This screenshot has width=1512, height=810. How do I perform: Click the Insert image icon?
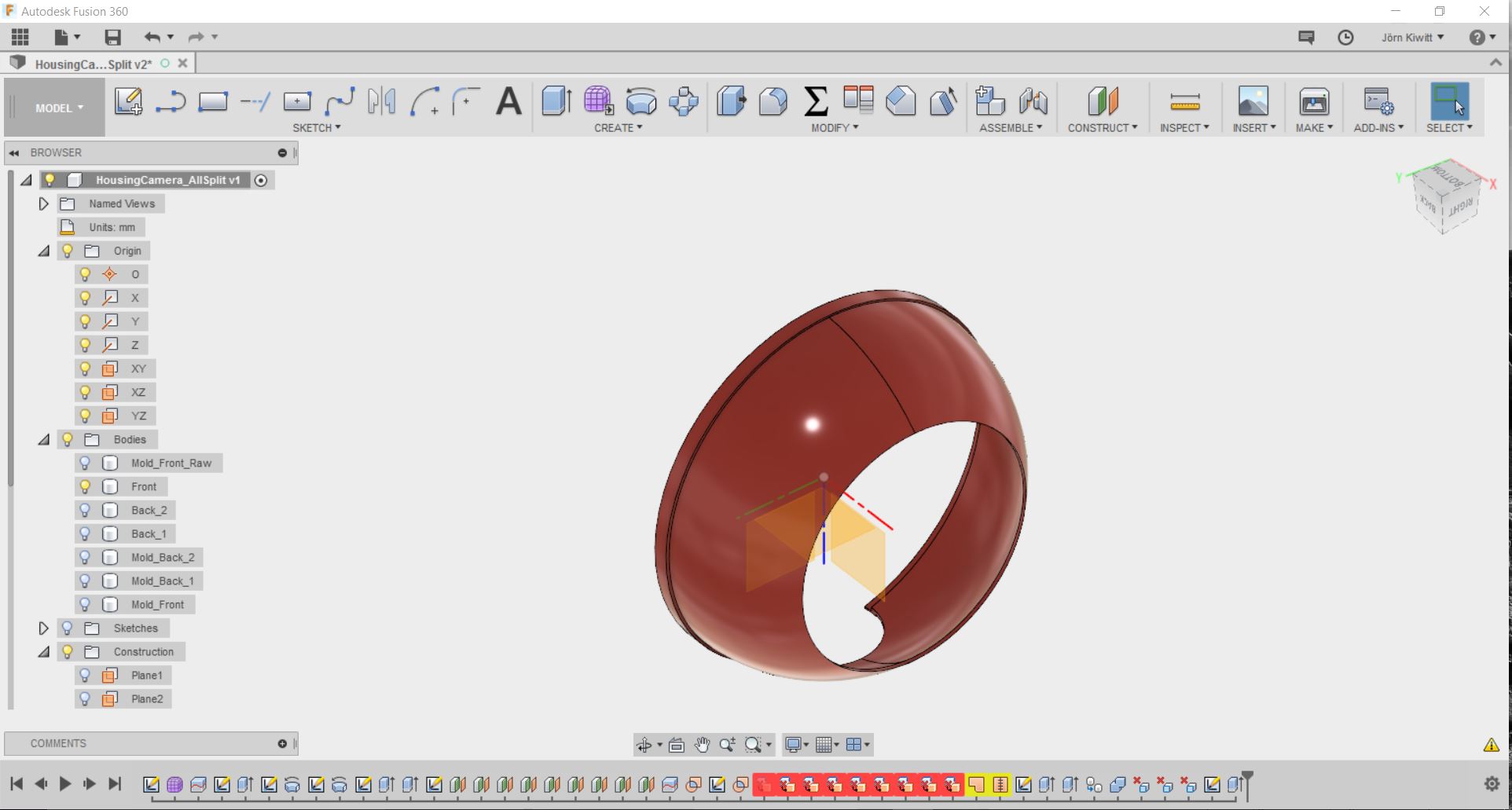pos(1253,101)
